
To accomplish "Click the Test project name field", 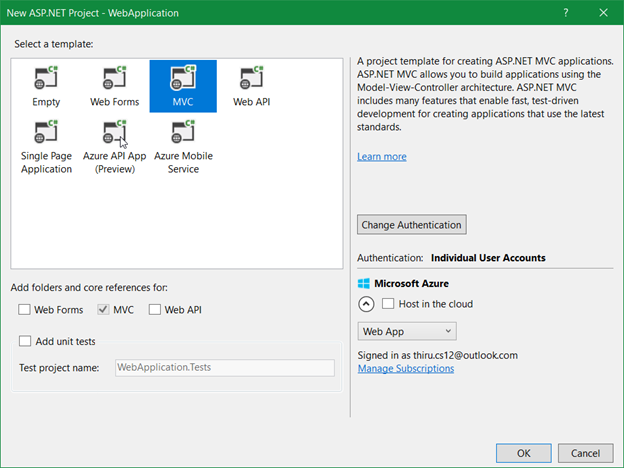I will 225,368.
